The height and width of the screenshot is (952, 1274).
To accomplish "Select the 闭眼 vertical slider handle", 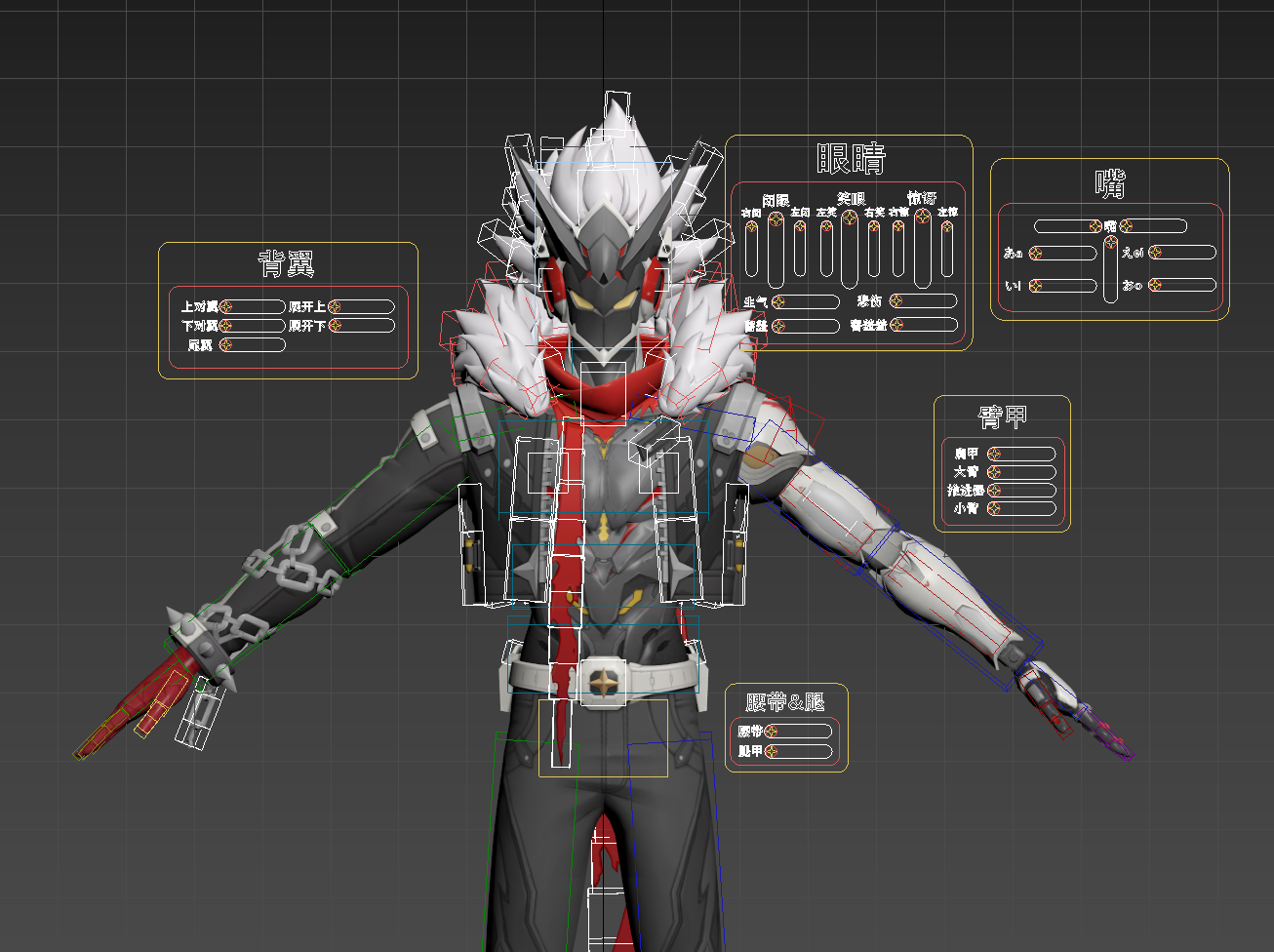I will 776,218.
